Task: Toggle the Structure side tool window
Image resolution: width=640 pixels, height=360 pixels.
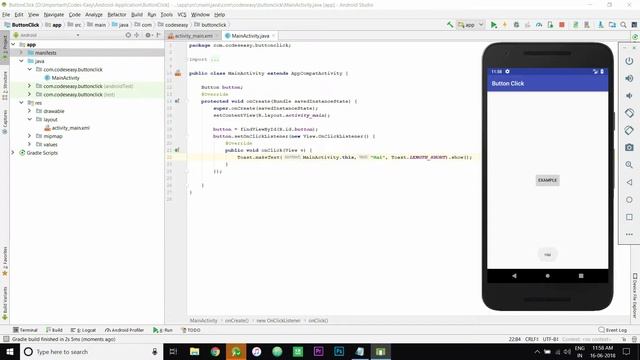Action: click(x=5, y=86)
